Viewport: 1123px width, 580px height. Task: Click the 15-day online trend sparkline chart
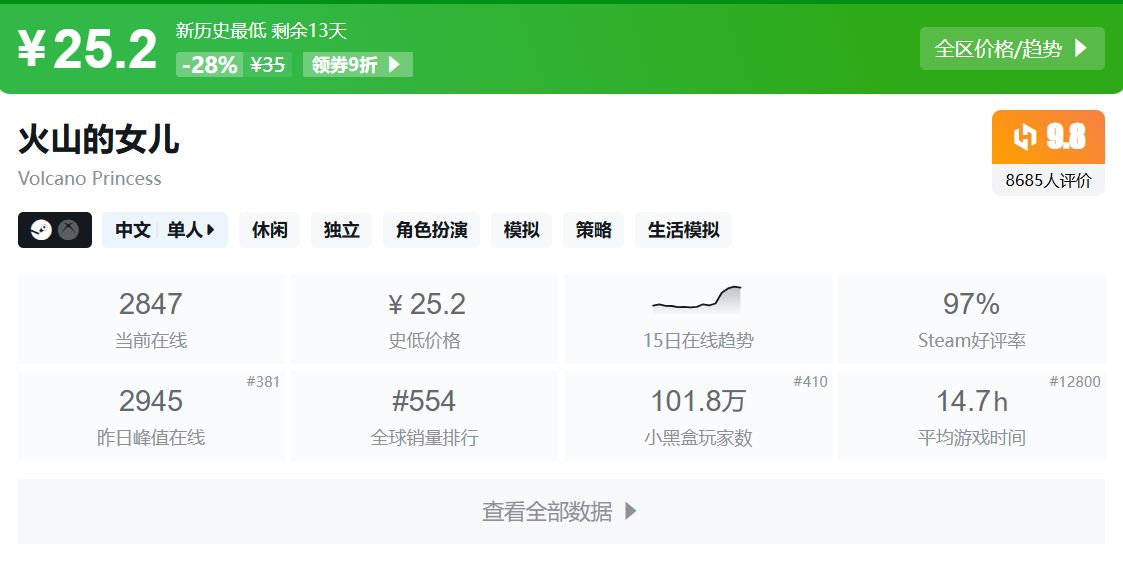coord(697,298)
